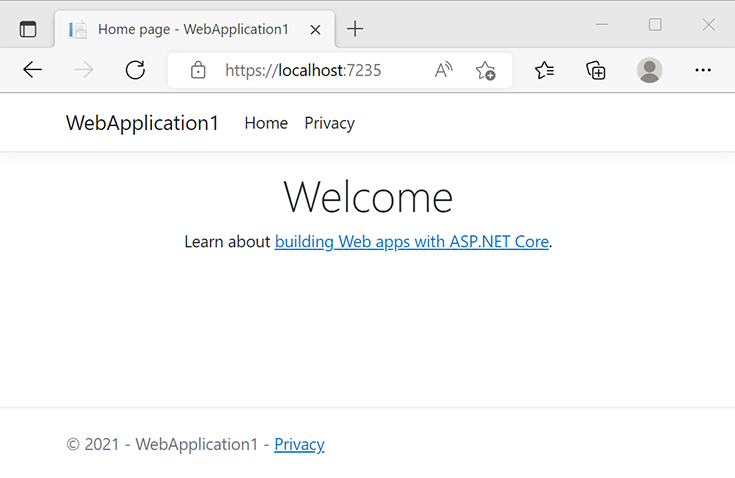Open the Collections icon
This screenshot has width=735, height=478.
point(596,71)
